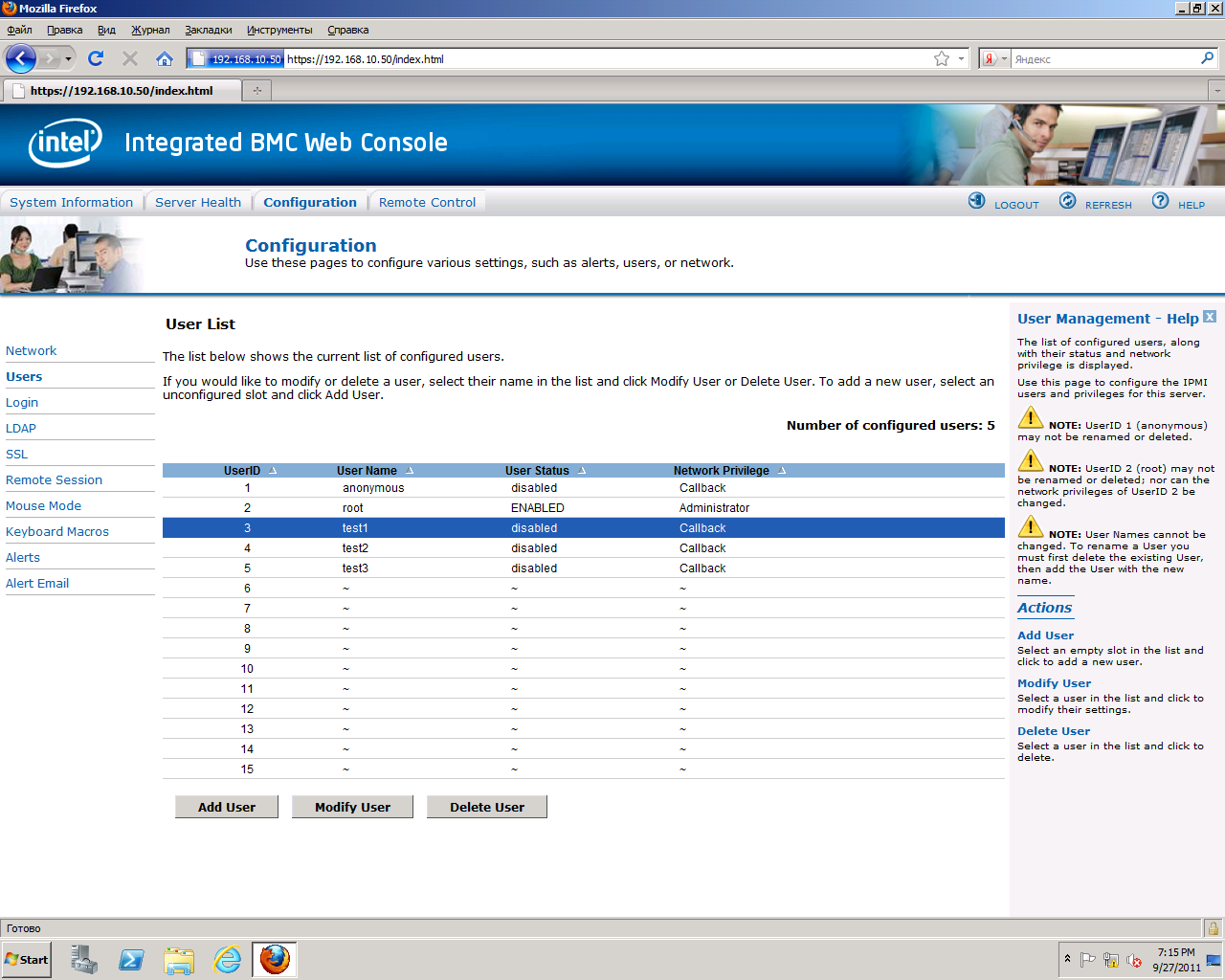This screenshot has height=980, width=1225.
Task: Open the address bar history dropdown
Action: (x=961, y=58)
